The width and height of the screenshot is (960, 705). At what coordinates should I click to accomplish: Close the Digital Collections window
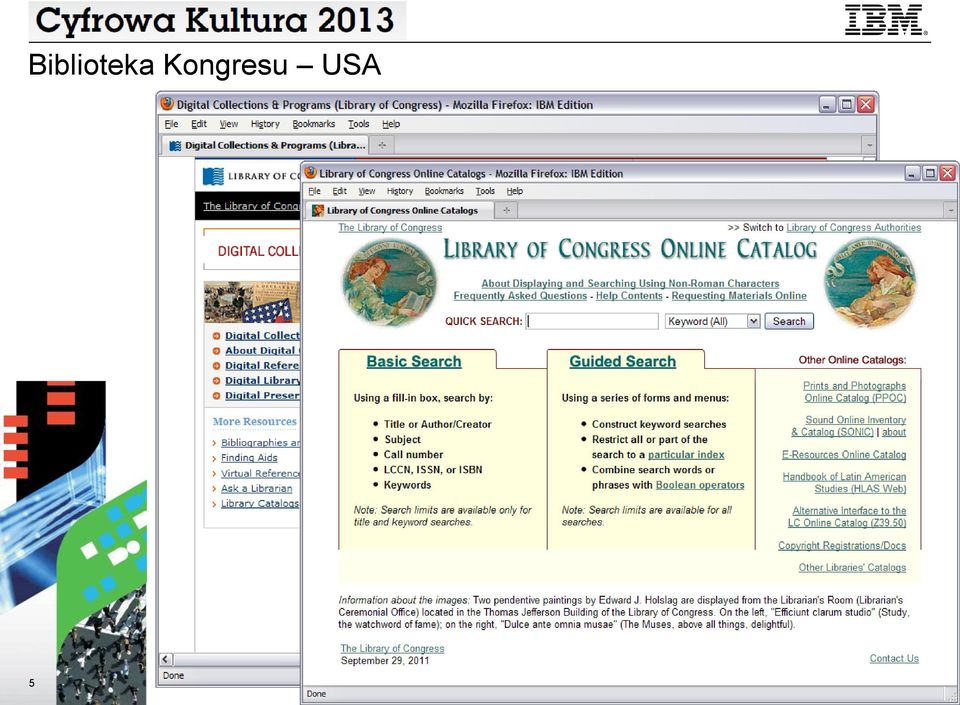point(866,105)
